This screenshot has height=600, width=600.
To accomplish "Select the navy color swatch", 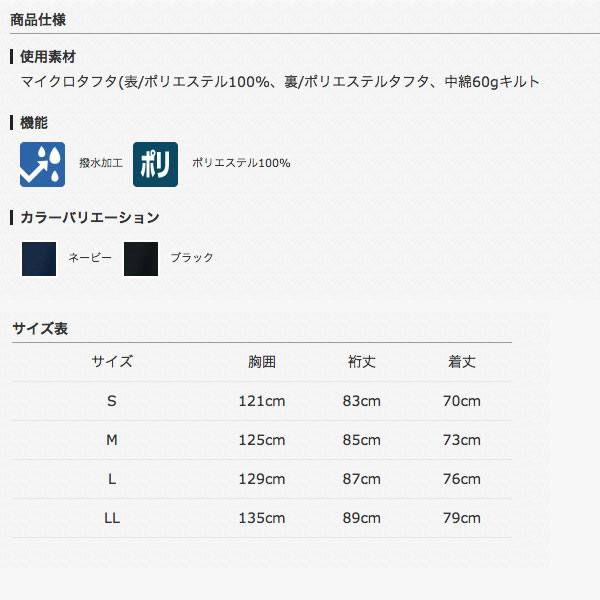I will (39, 259).
